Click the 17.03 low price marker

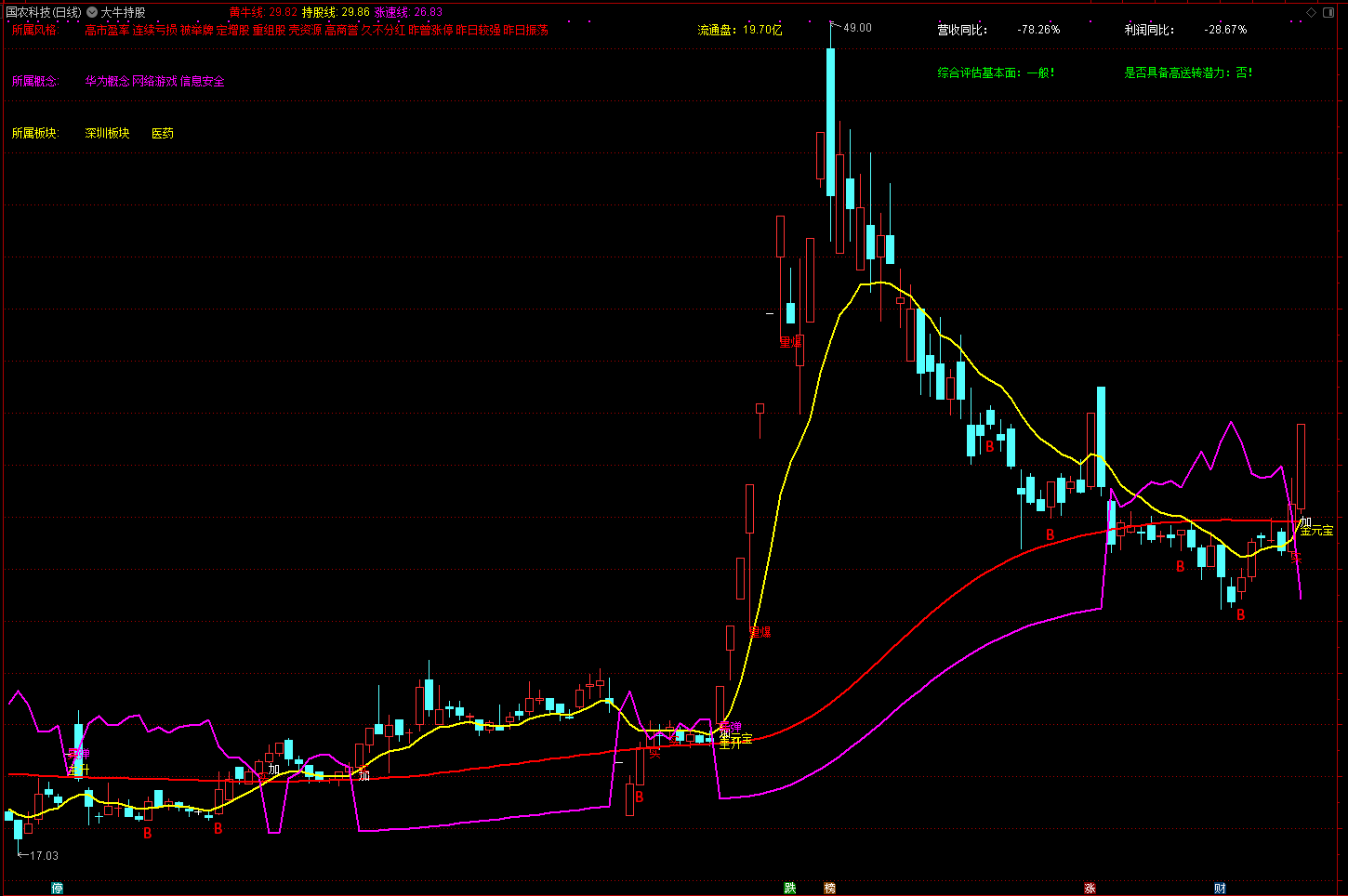tap(44, 855)
